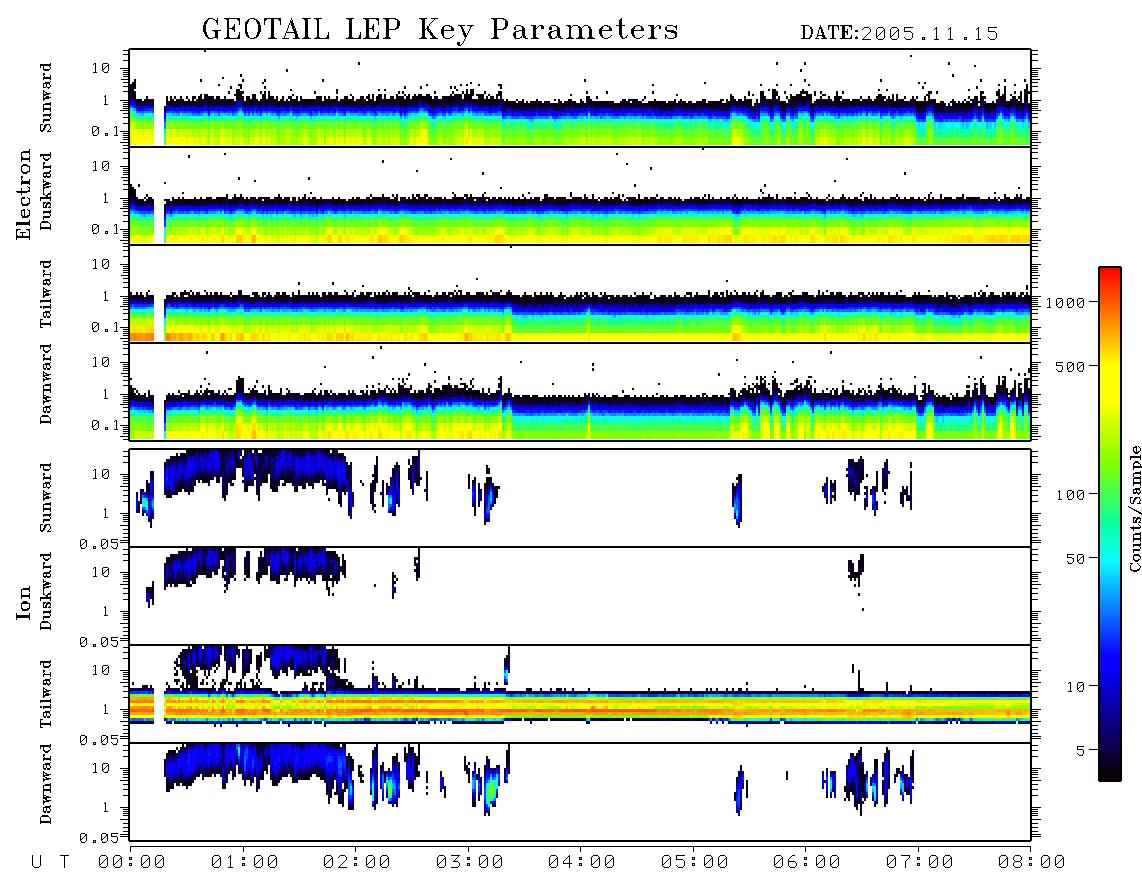Click the "10" tick on Ion Dawnward axis
Screen dimensions: 1142x880
click(101, 769)
